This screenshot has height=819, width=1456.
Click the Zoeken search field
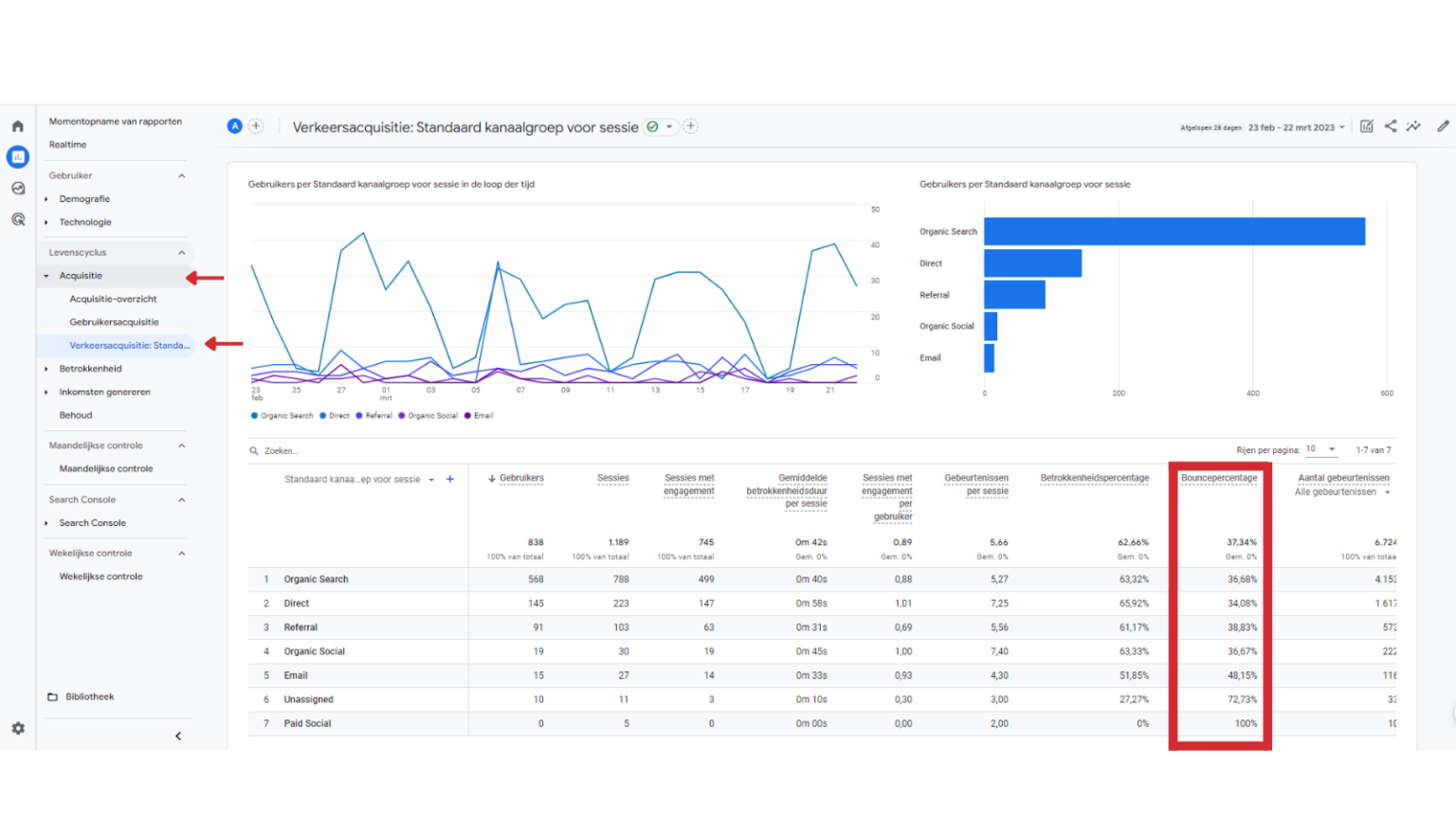282,451
